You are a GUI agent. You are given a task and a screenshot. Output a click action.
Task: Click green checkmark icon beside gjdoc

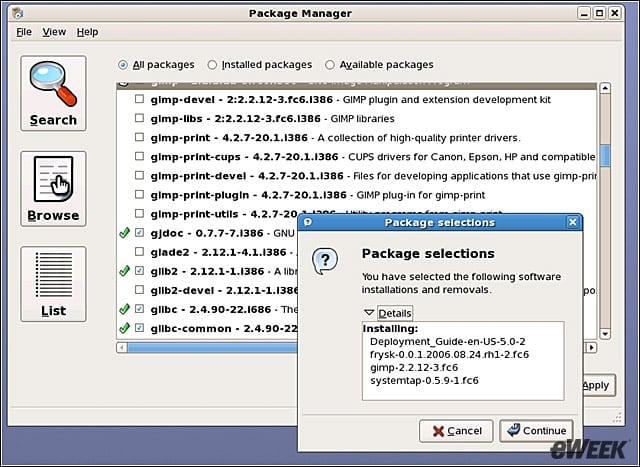(124, 233)
